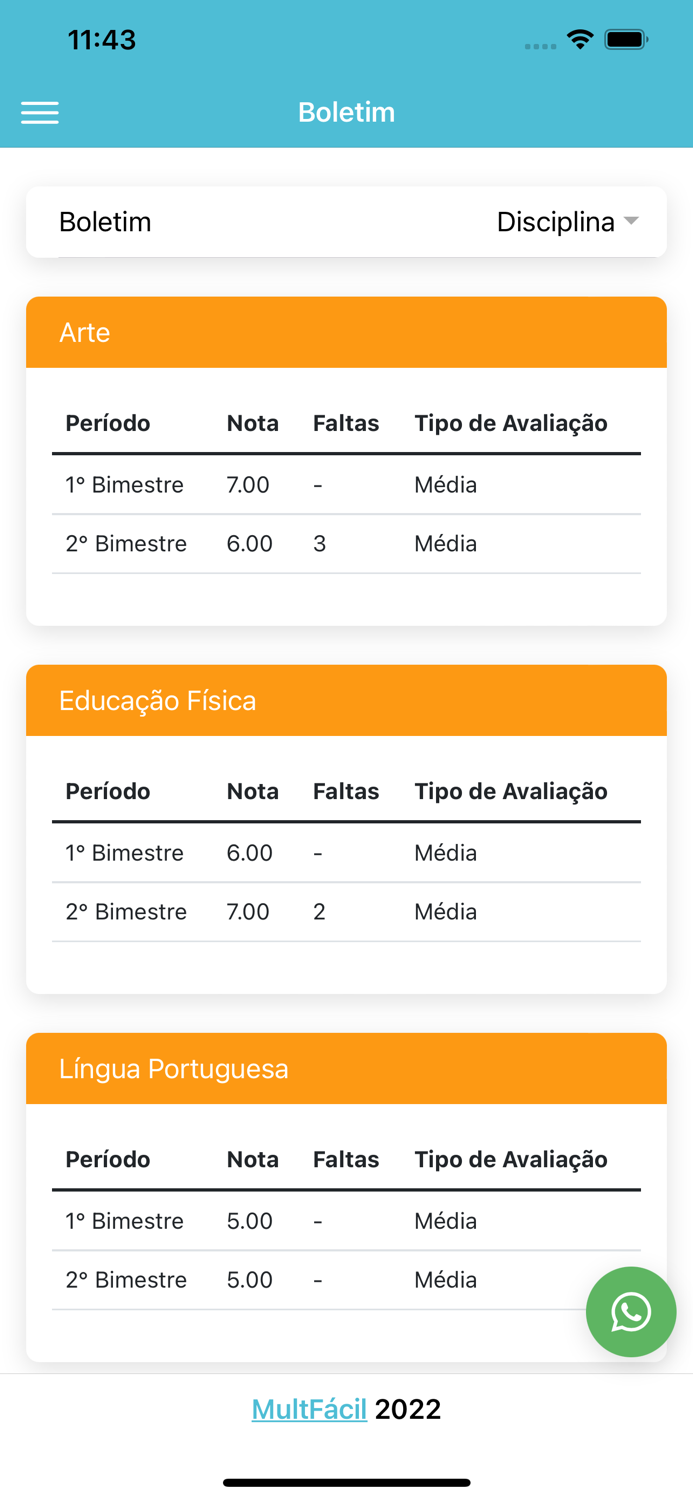
Task: Select the clock showing 11:43
Action: click(100, 40)
